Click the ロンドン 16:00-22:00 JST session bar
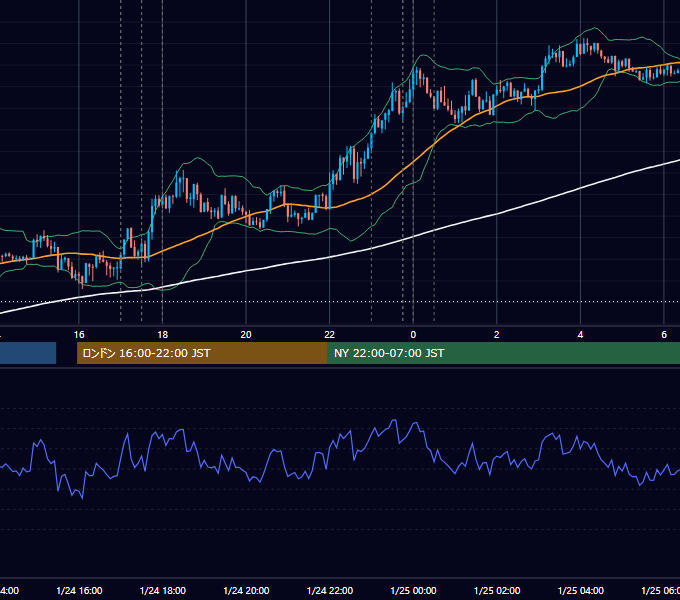Screen dimensions: 680x600 (x=202, y=353)
